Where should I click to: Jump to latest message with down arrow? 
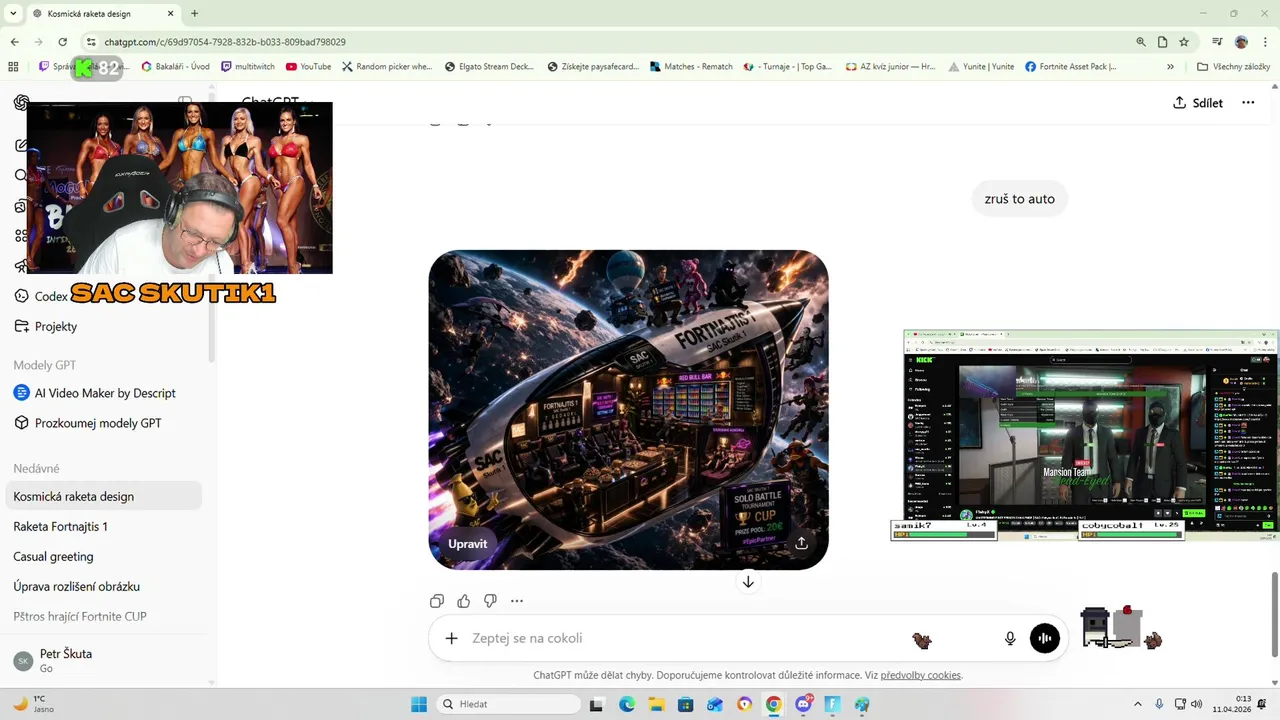point(748,581)
